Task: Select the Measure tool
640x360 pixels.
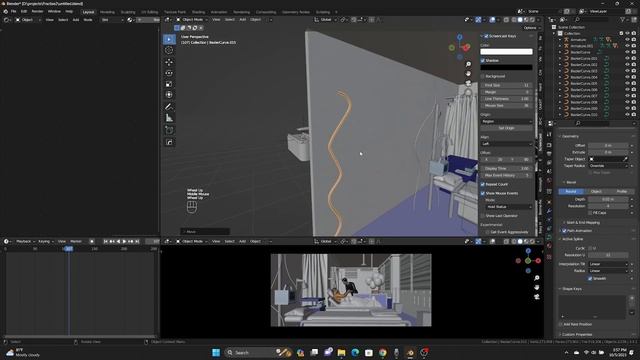Action: (169, 118)
